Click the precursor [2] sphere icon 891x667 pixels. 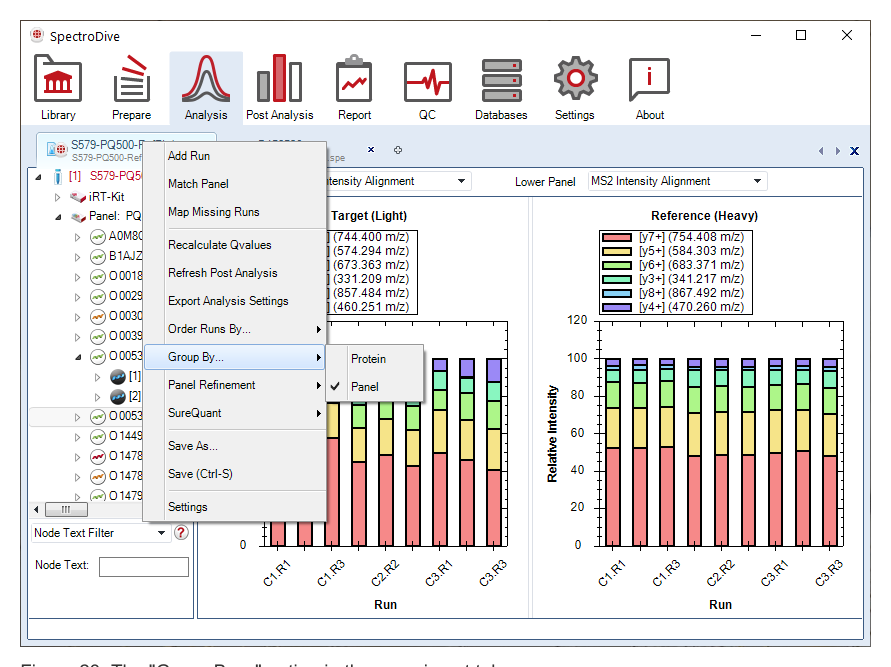click(x=118, y=396)
